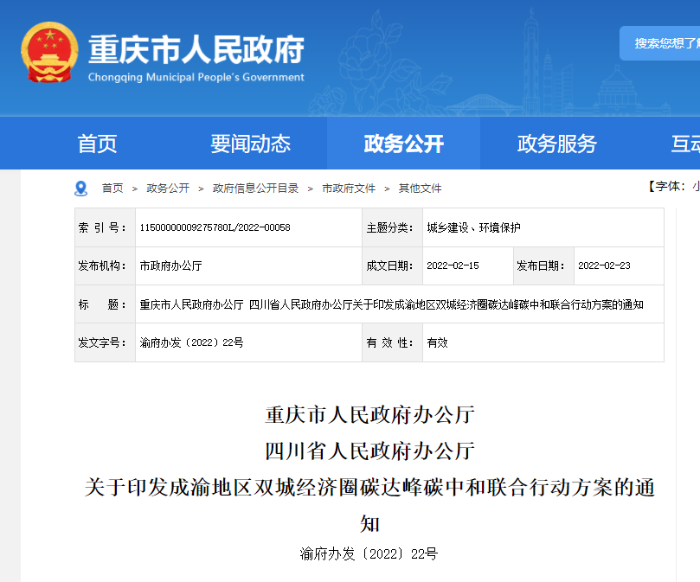Click the index number 11500000009275780L/2022-00058

coord(215,228)
